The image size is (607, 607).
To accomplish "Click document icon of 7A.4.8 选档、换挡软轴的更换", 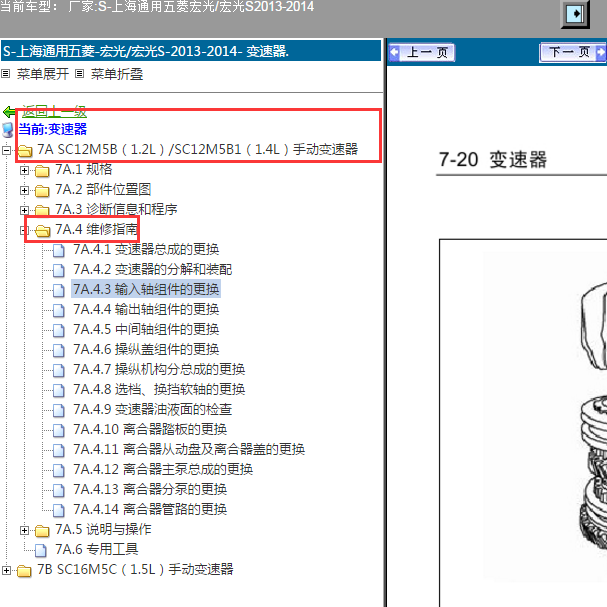I will click(58, 390).
